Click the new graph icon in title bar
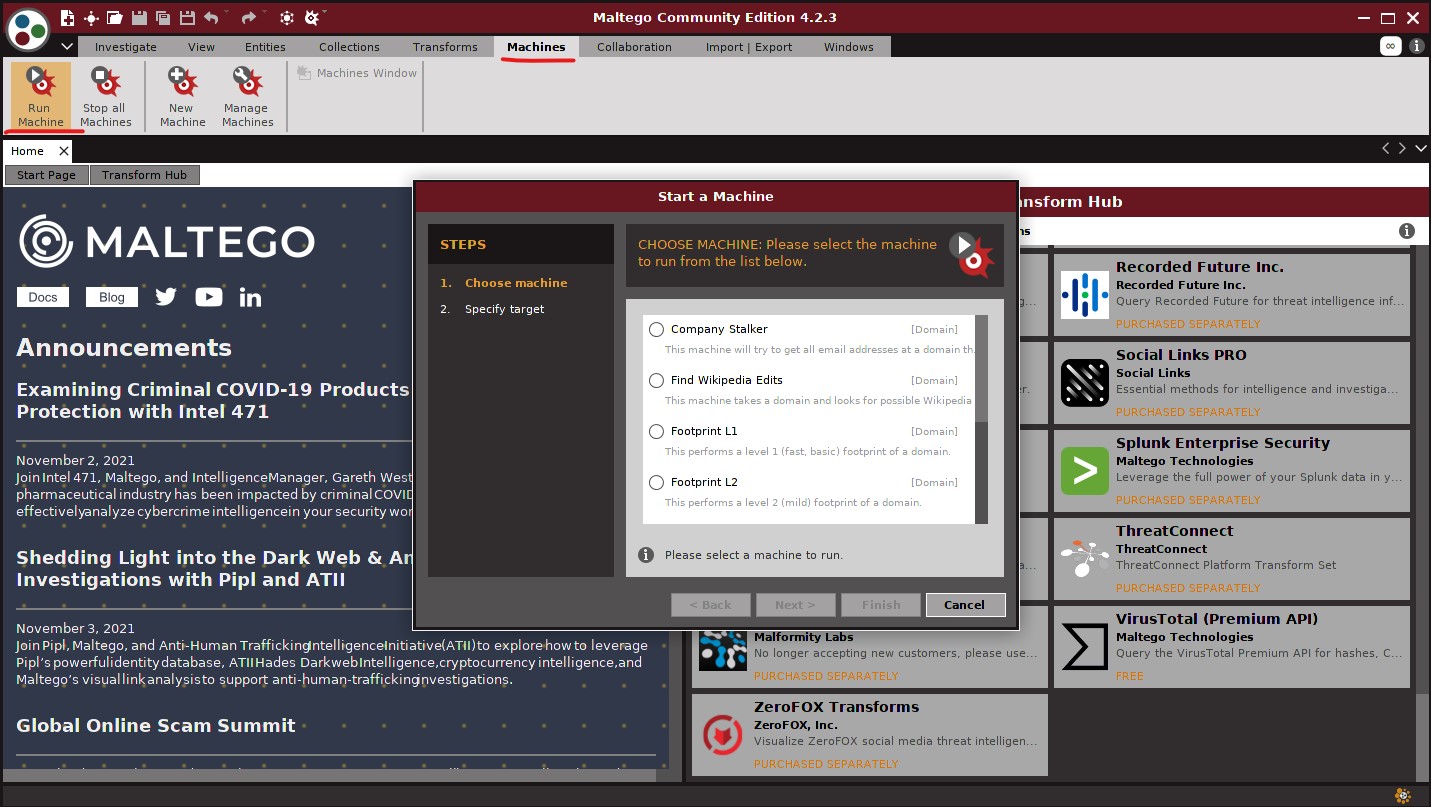Image resolution: width=1431 pixels, height=807 pixels. pos(67,18)
